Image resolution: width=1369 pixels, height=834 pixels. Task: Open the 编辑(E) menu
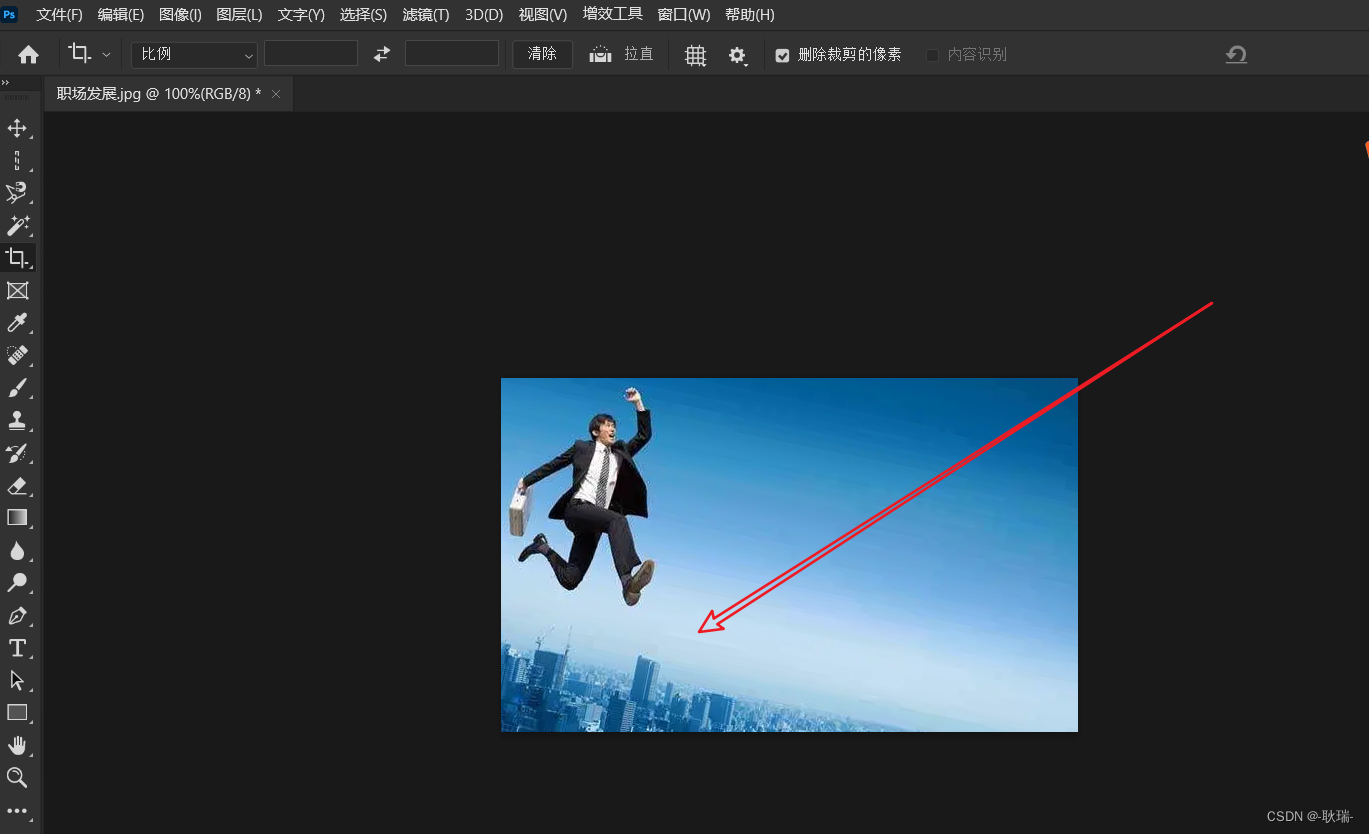(x=121, y=15)
